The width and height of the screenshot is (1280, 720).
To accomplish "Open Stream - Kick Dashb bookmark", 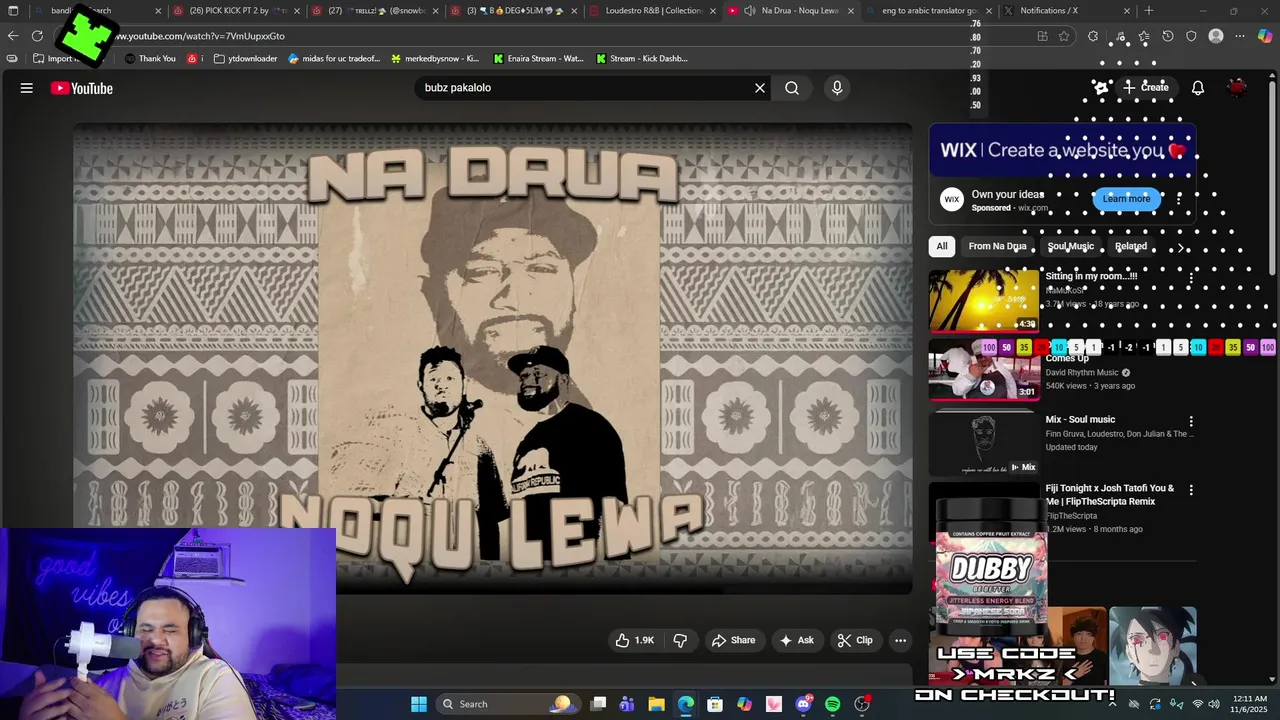I will click(641, 58).
